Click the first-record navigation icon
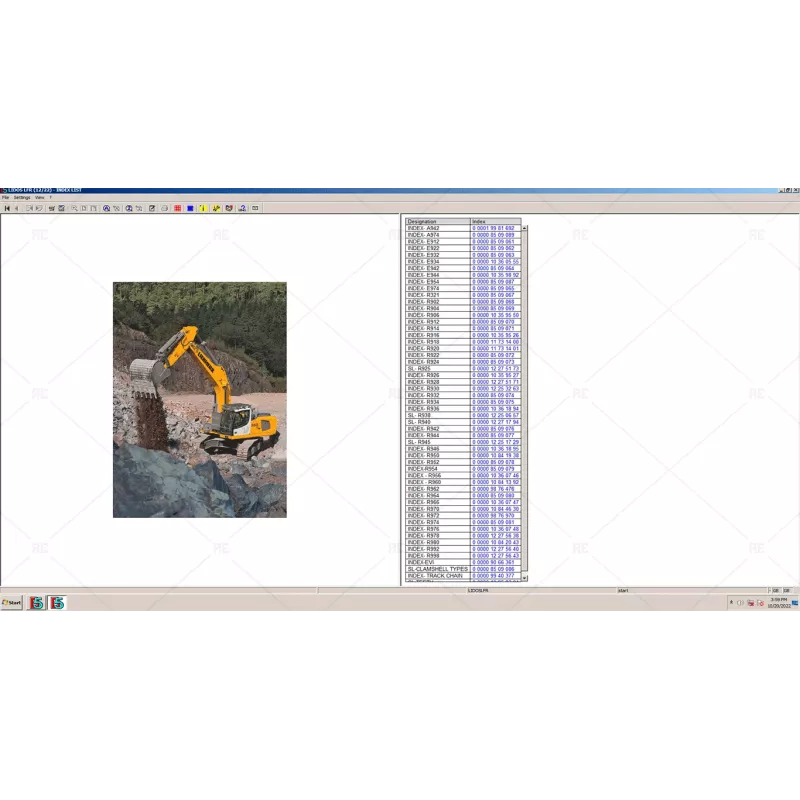 click(7, 208)
